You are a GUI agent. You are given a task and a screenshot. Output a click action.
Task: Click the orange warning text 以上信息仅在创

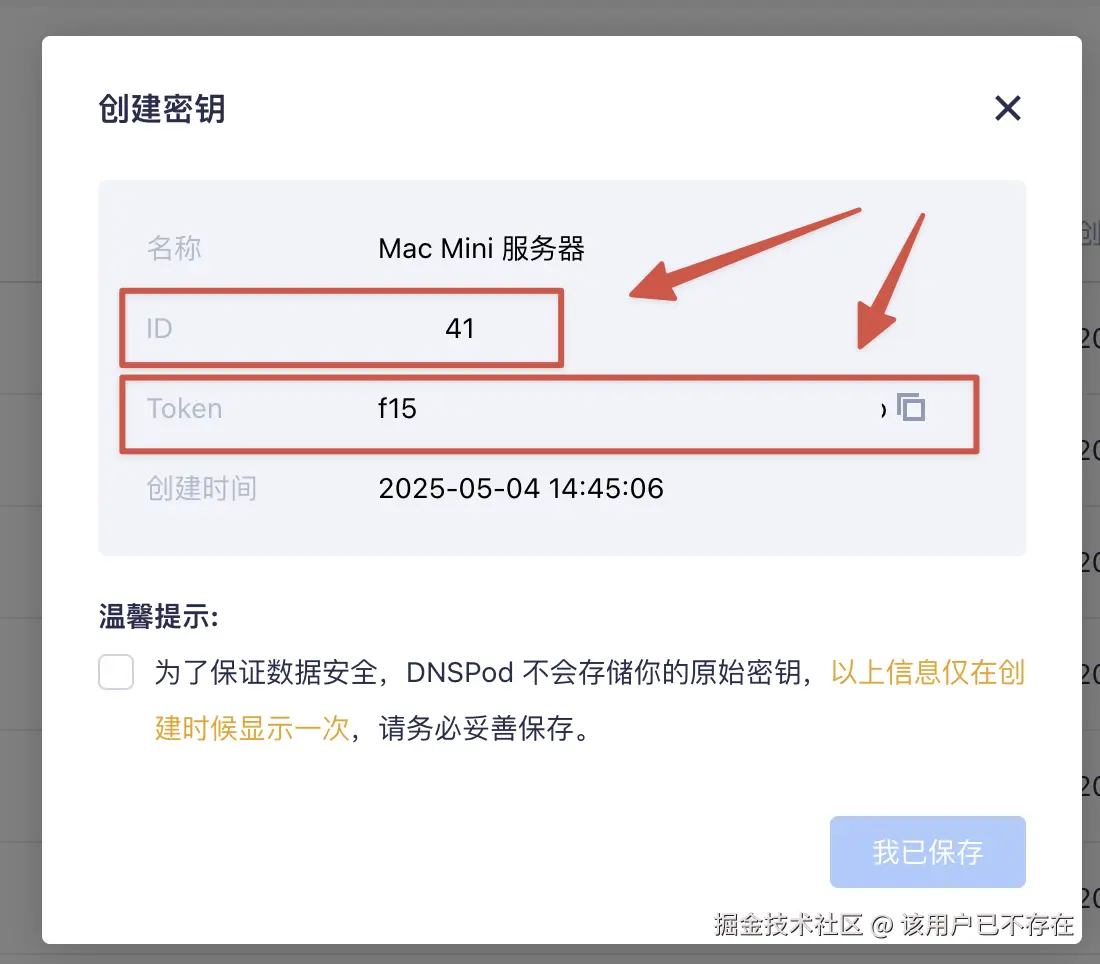[928, 672]
